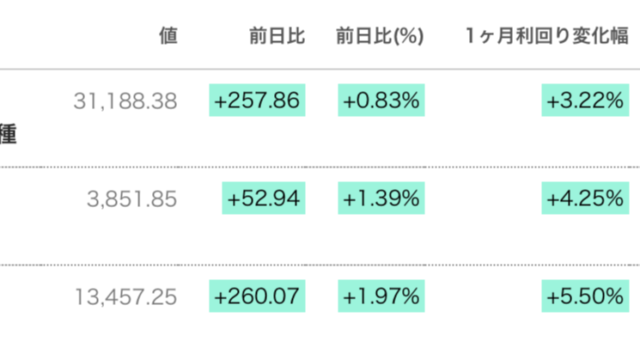The image size is (640, 360).
Task: Select the value 31,188.38
Action: click(x=125, y=101)
